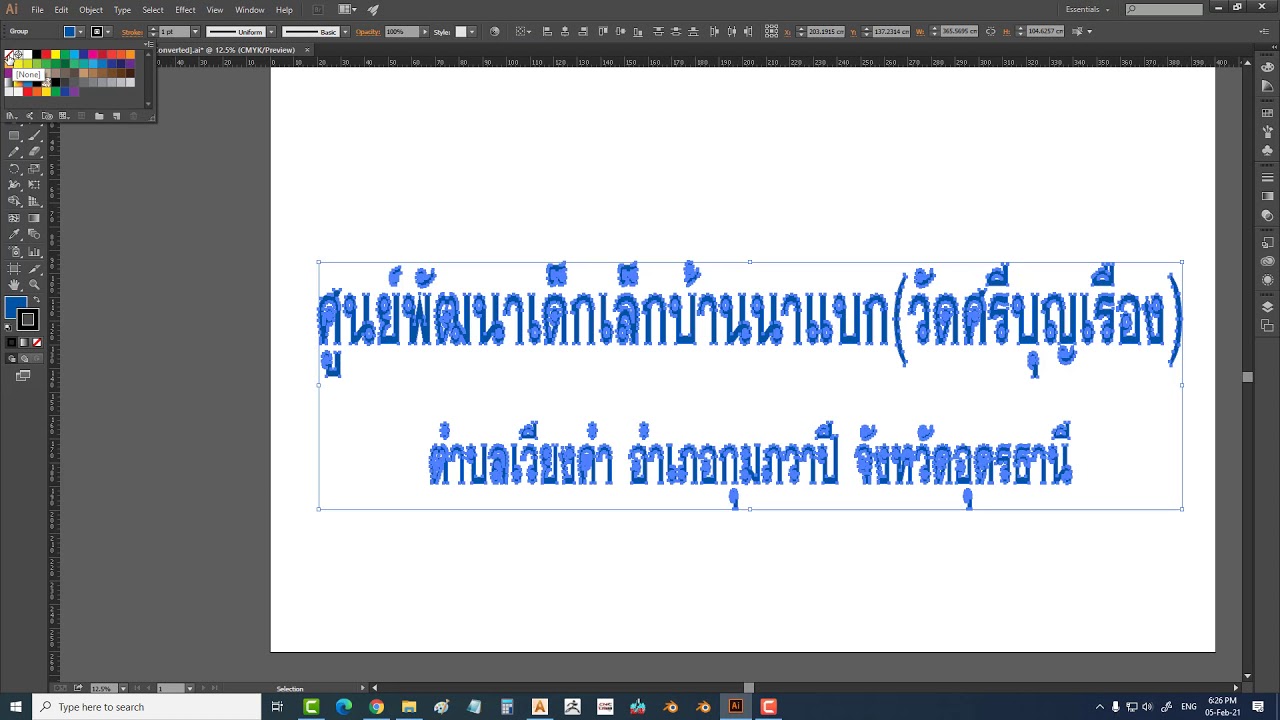Select the Mesh tool

(x=14, y=218)
